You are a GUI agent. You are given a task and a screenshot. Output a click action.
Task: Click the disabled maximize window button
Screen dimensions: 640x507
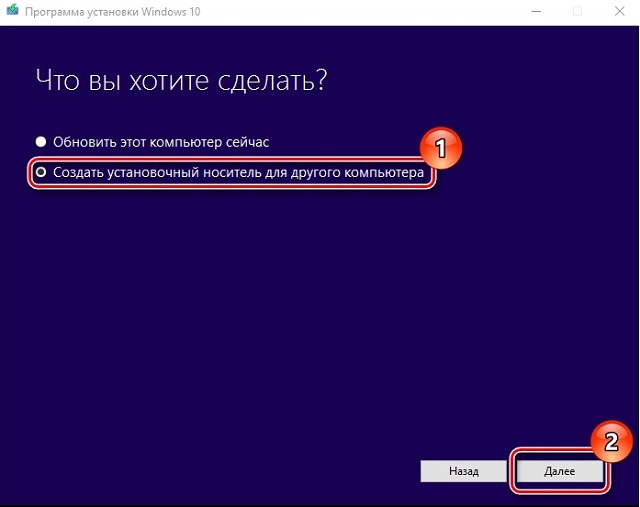[578, 11]
